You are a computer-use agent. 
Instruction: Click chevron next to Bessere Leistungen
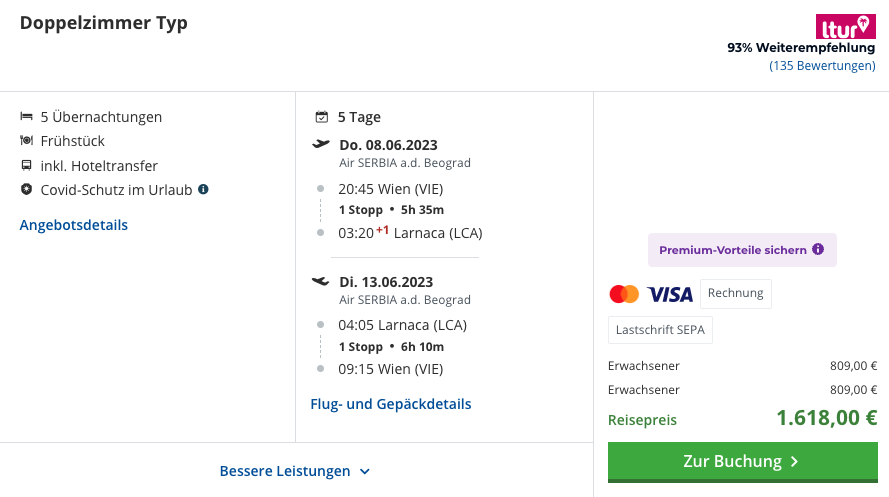tap(365, 471)
